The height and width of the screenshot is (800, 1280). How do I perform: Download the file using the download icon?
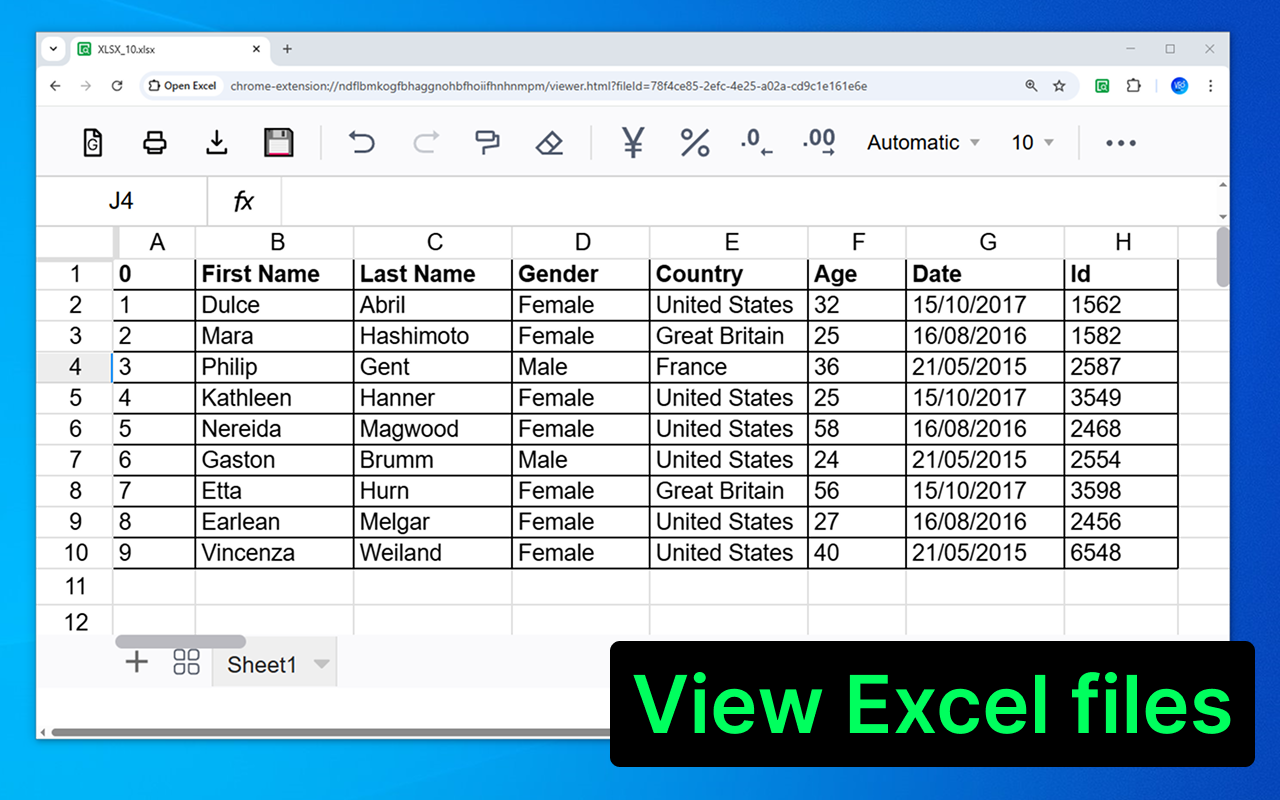pos(216,143)
